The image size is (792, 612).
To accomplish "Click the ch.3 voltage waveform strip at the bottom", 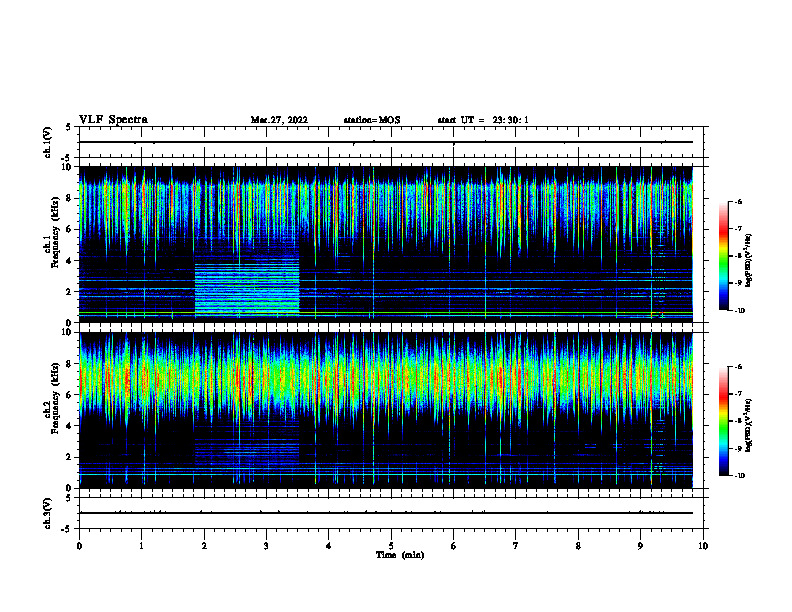I will 391,513.
